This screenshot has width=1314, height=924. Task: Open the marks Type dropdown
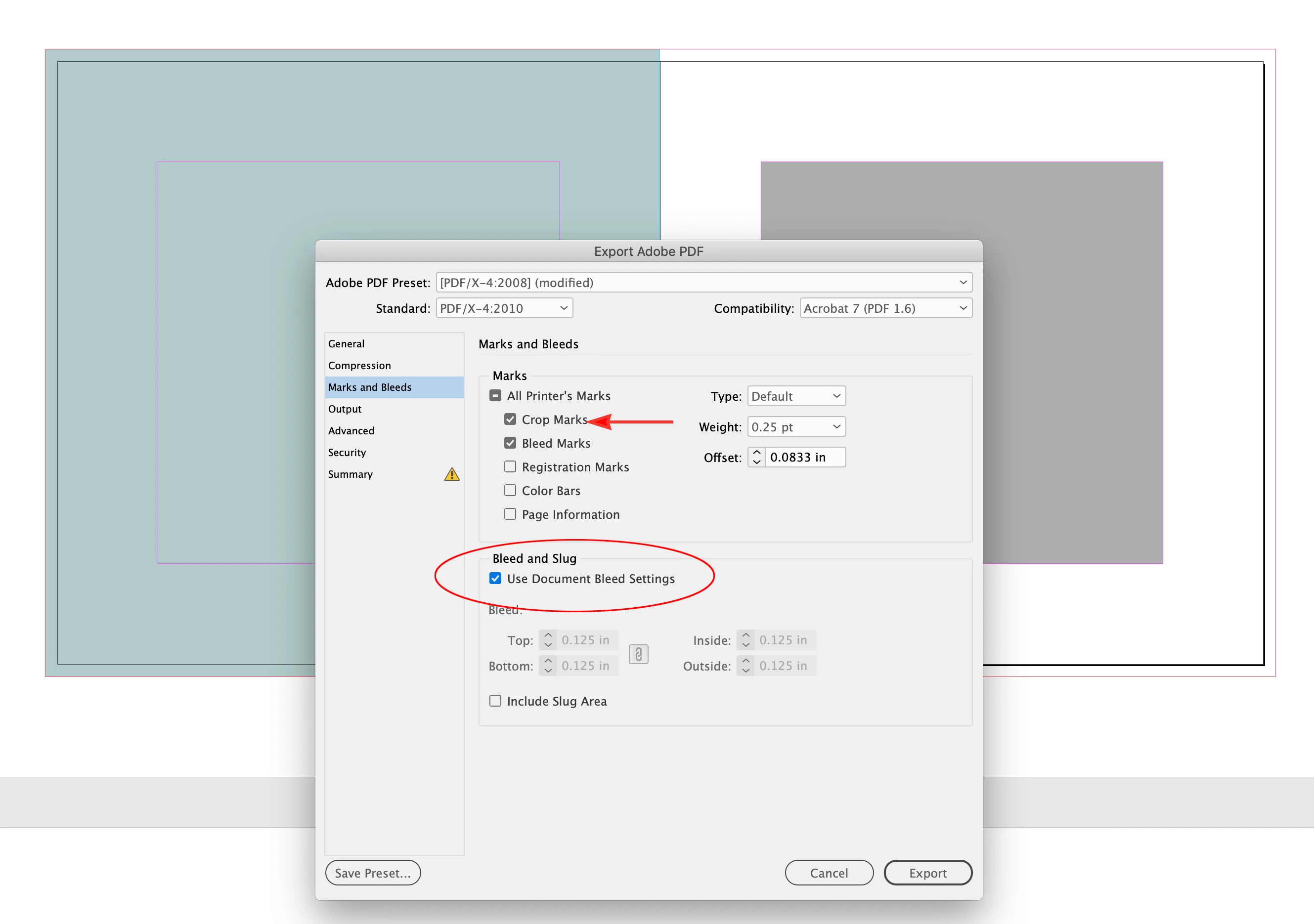(x=796, y=396)
